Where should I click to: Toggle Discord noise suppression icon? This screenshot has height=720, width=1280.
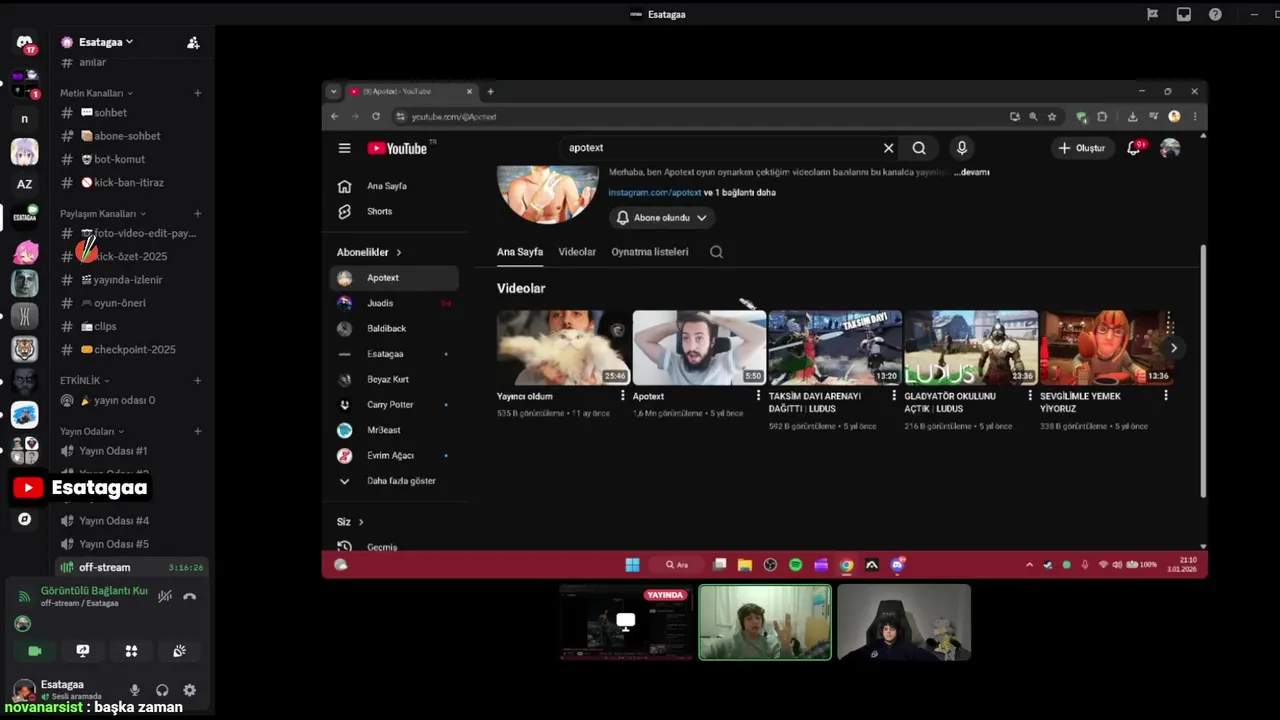coord(165,596)
